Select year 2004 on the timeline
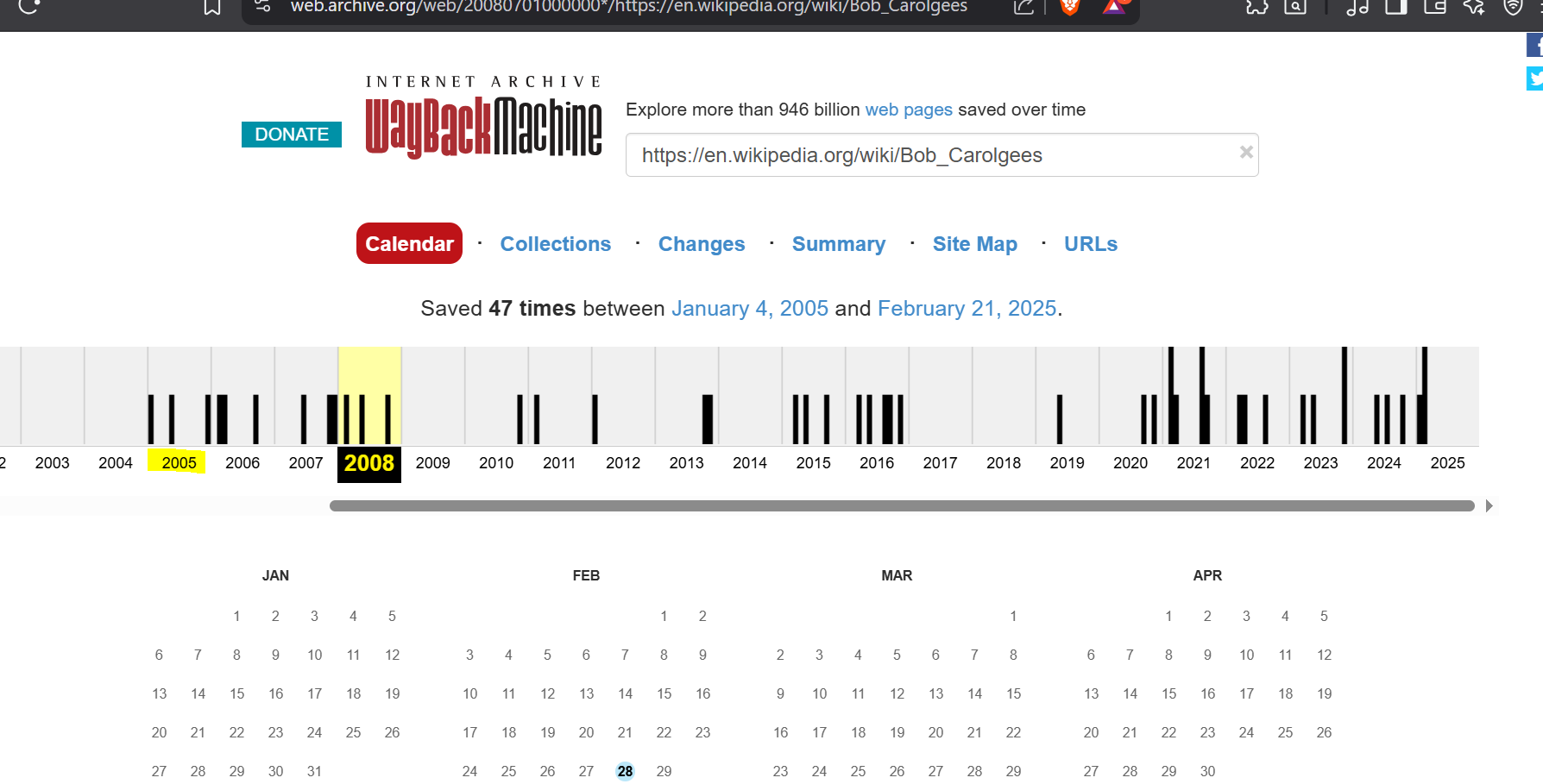Viewport: 1543px width, 784px height. (x=116, y=463)
